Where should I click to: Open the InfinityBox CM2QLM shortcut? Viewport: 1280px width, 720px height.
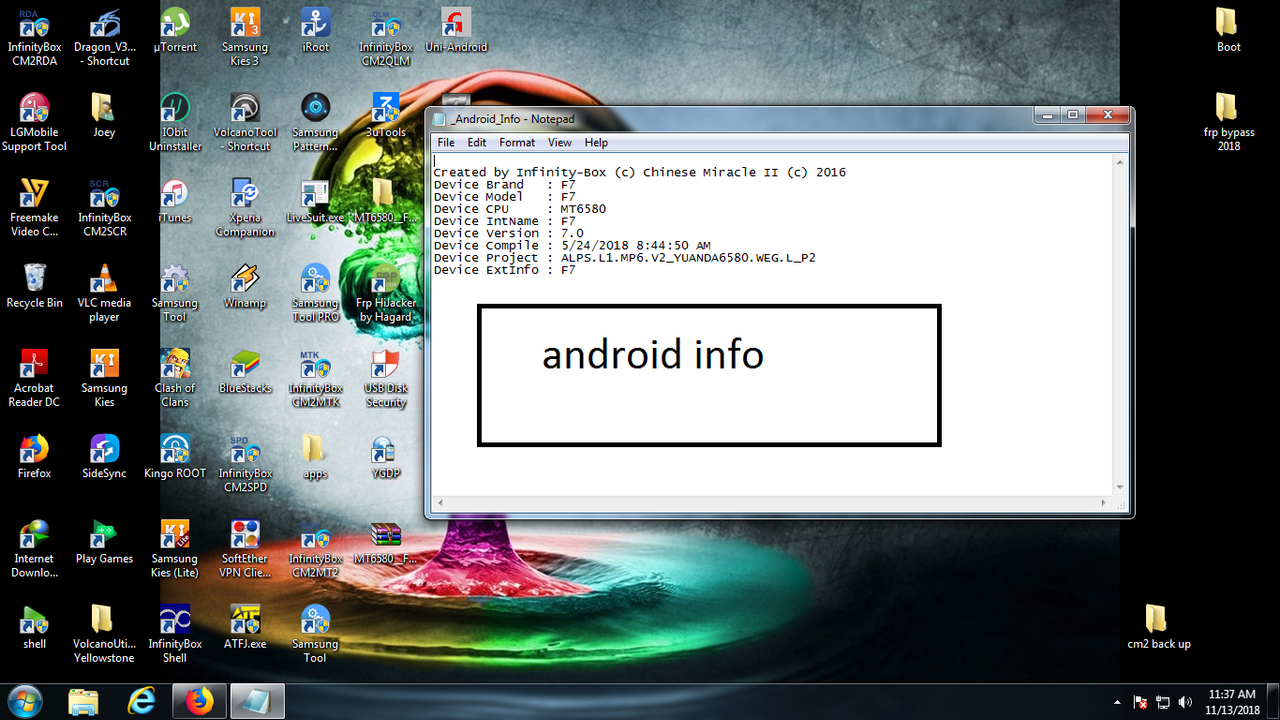(x=386, y=37)
